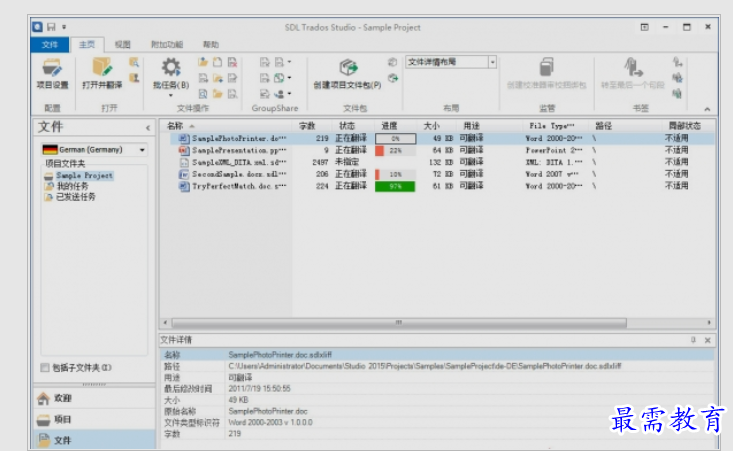Click the Word icon beside SamplePhotoPrinter.doc
Image resolution: width=733 pixels, height=451 pixels.
(x=184, y=138)
